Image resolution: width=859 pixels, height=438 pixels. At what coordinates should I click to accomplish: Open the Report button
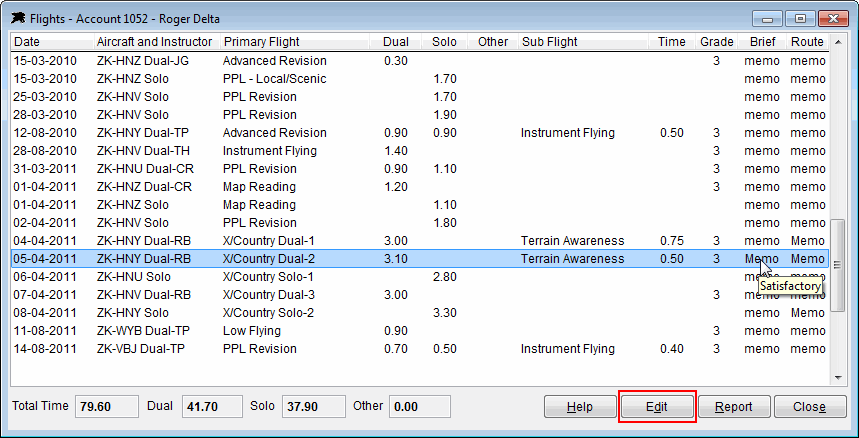pos(734,407)
